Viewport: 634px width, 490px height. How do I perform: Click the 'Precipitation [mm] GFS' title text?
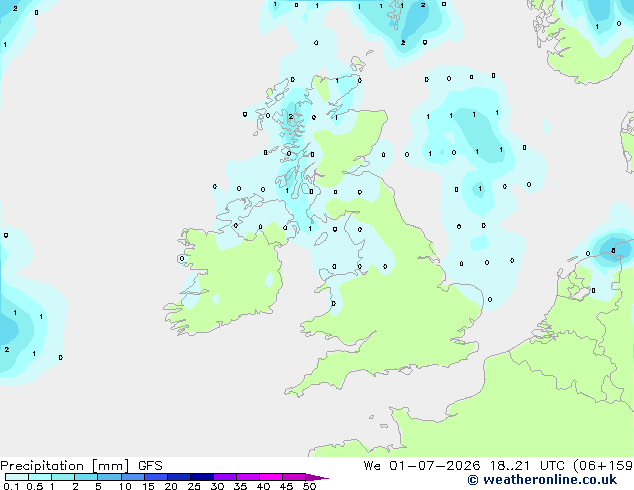point(81,466)
